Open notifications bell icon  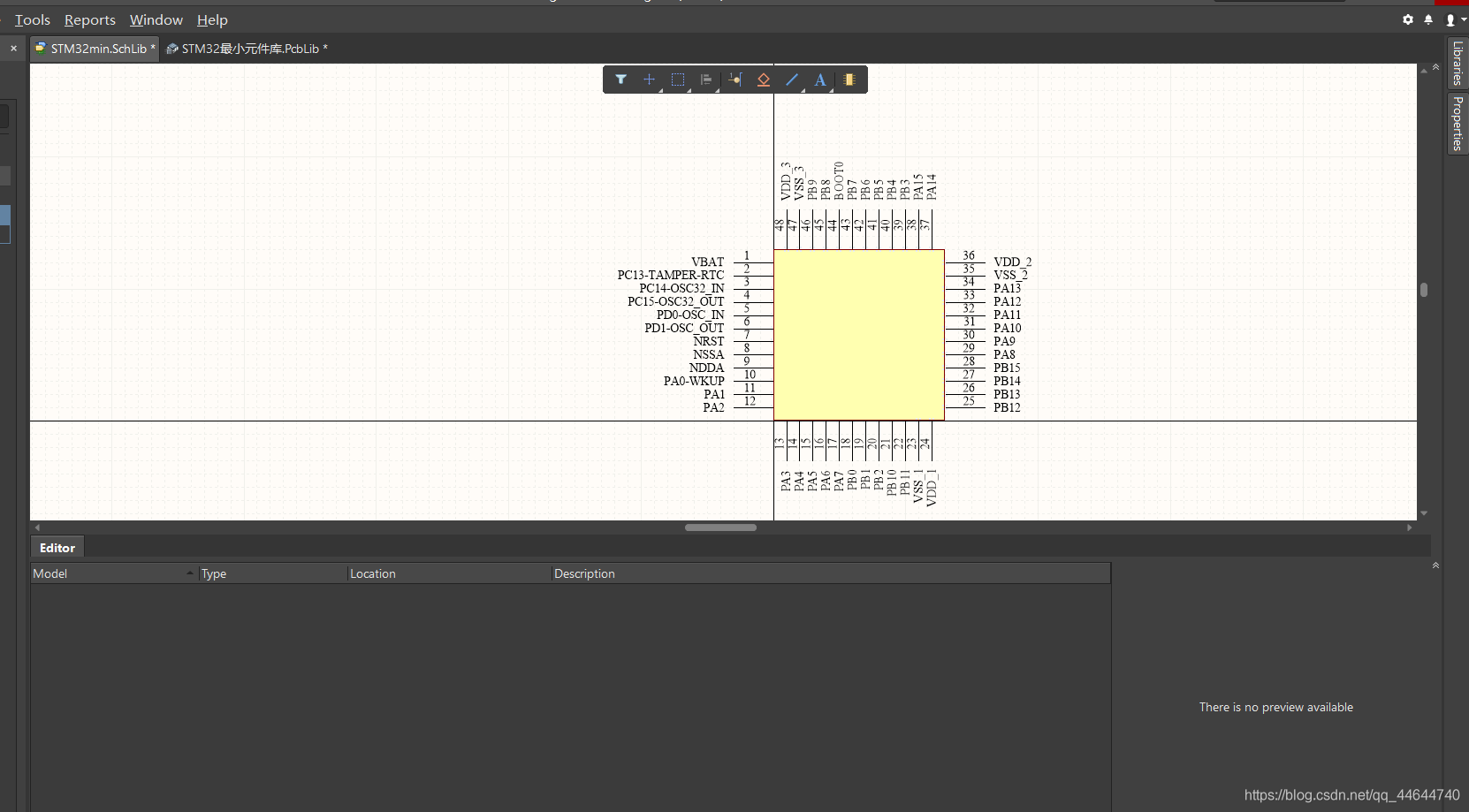[1428, 19]
